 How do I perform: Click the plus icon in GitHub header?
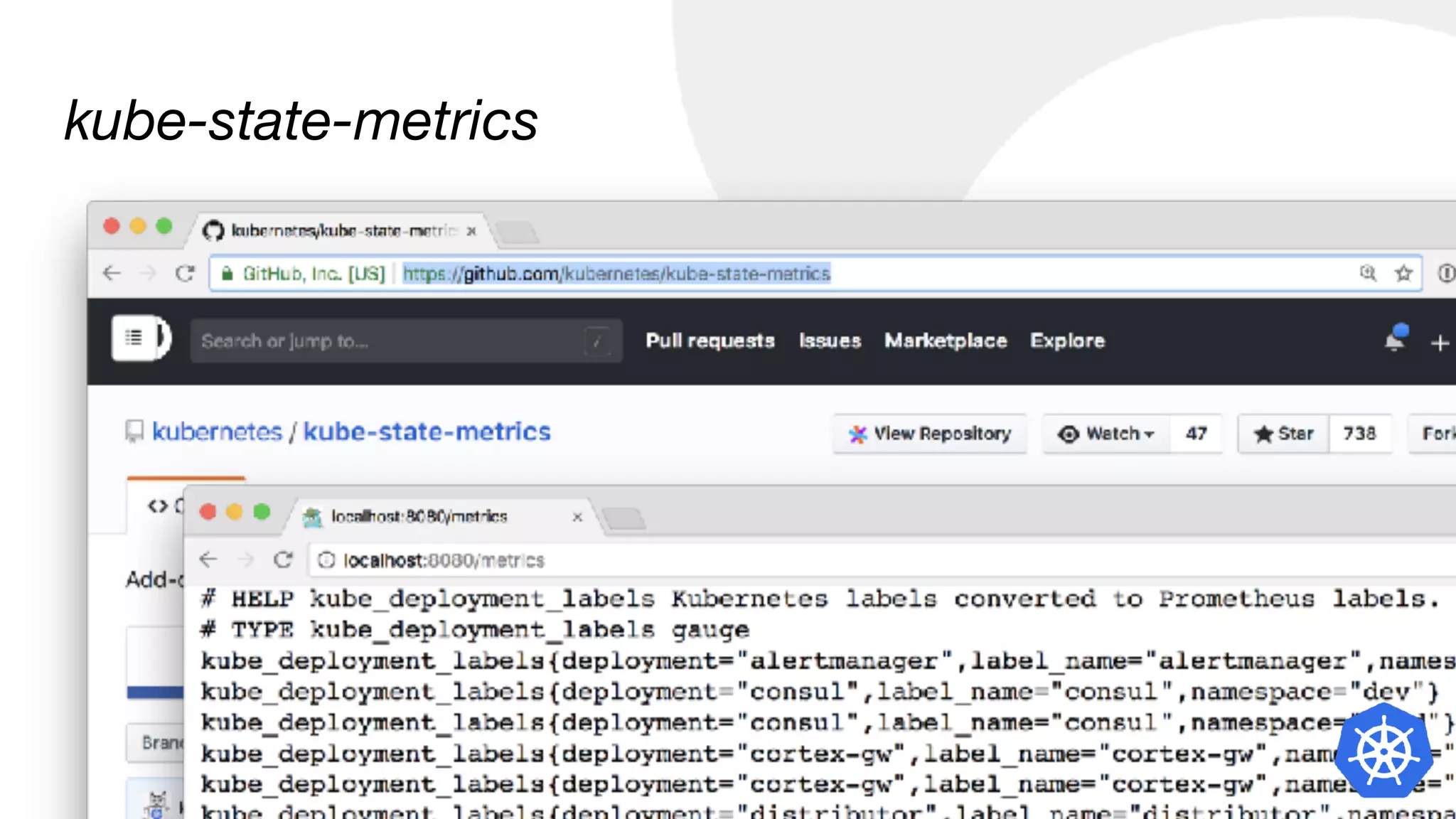pos(1440,343)
